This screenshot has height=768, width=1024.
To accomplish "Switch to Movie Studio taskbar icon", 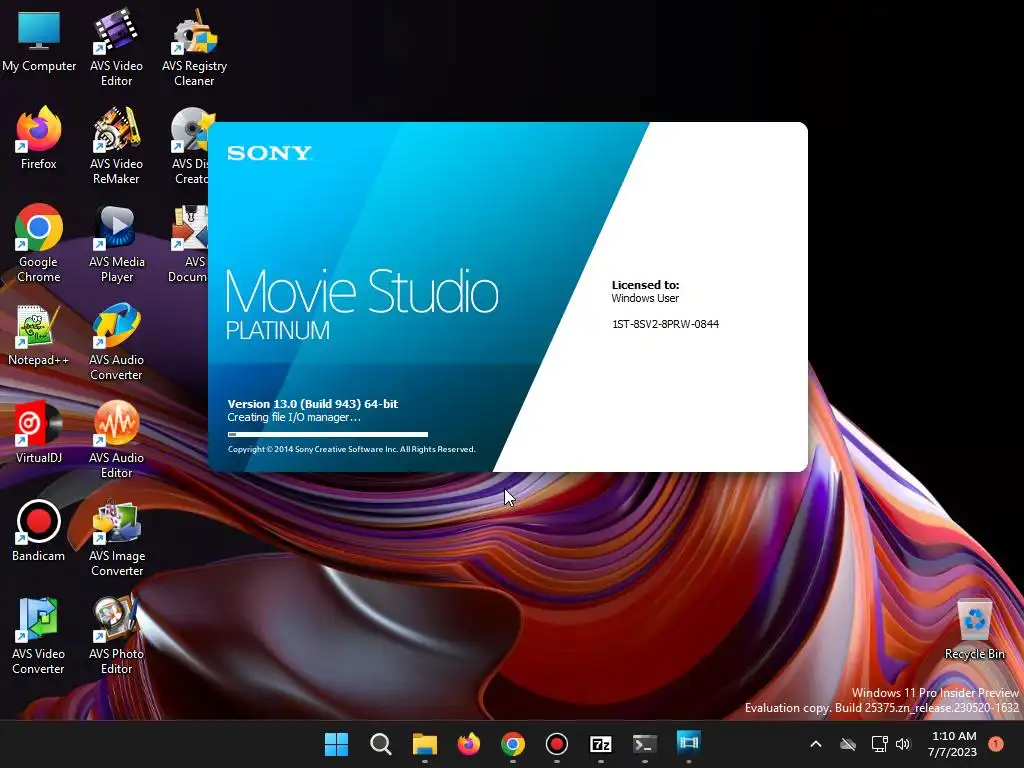I will [x=688, y=743].
